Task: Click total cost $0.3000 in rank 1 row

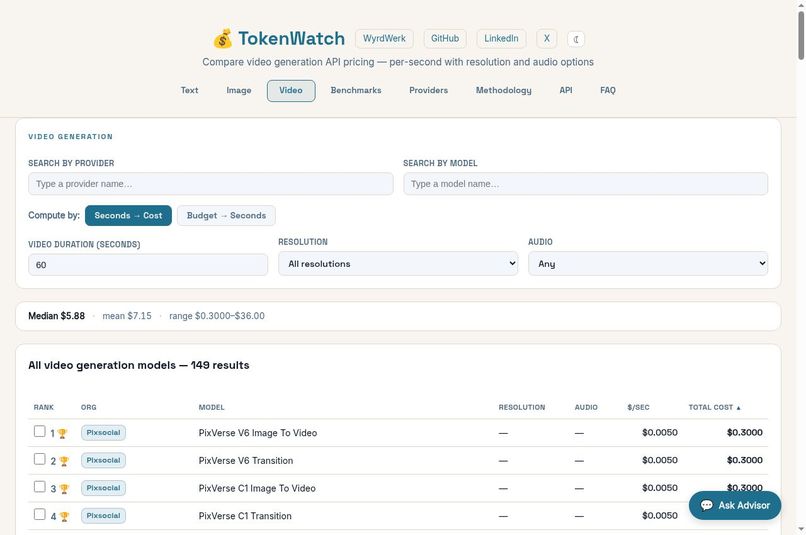Action: (x=744, y=433)
